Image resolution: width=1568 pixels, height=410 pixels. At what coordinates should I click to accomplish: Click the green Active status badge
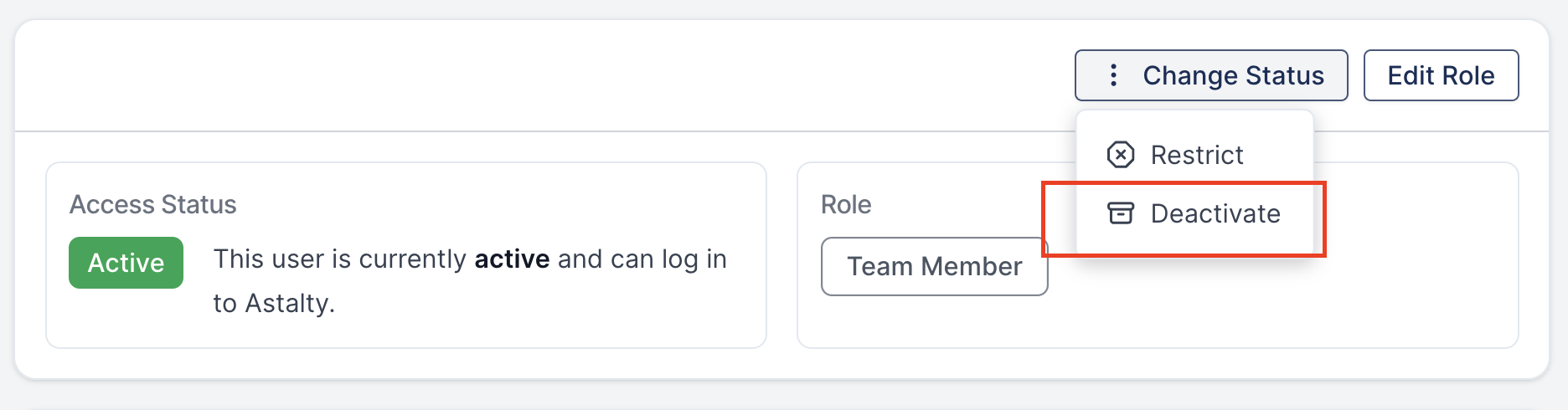(x=126, y=263)
